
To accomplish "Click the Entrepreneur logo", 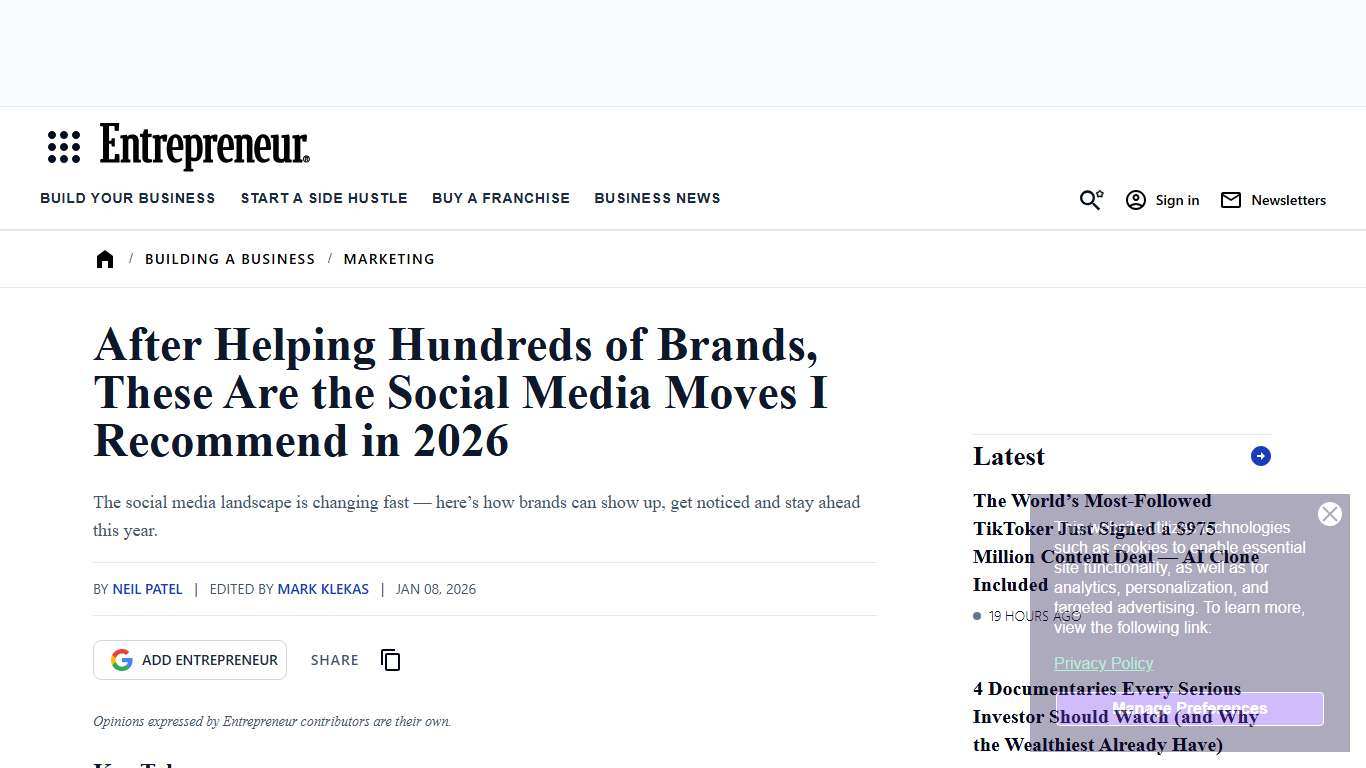I will 203,146.
